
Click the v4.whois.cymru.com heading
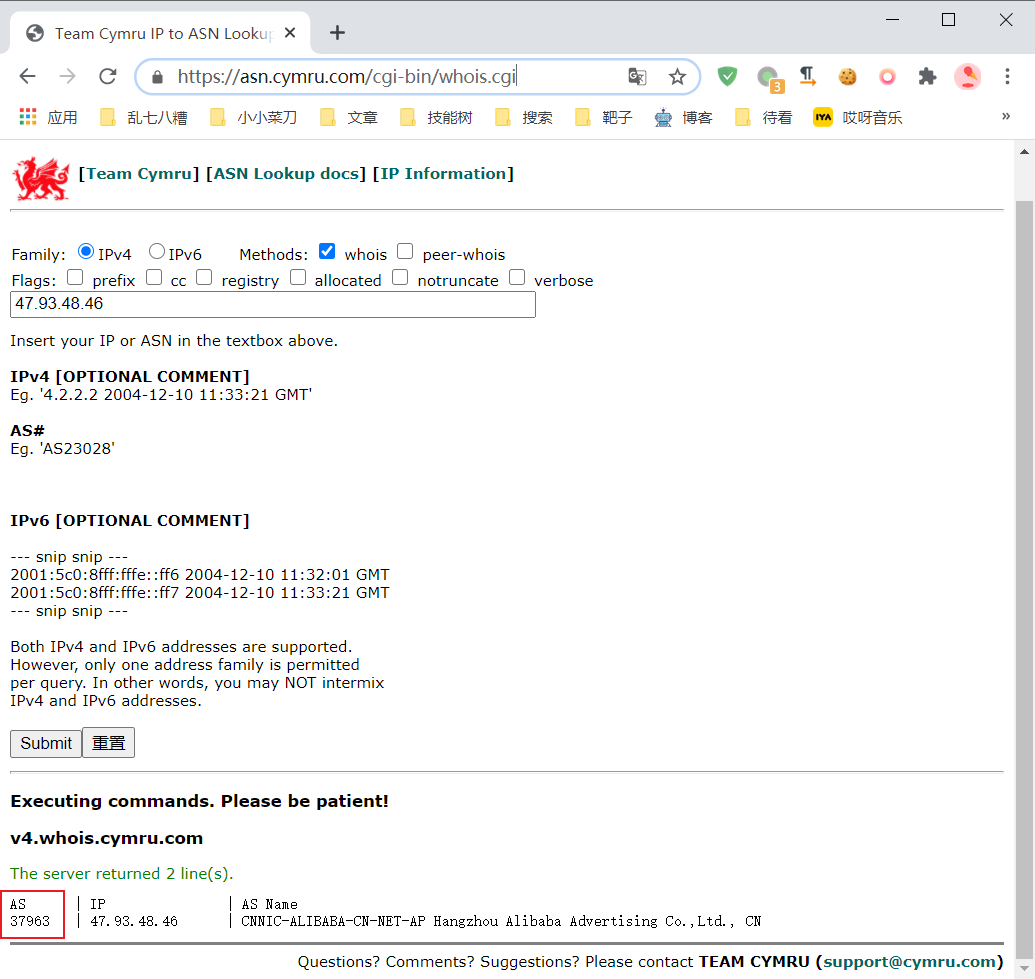tap(107, 838)
